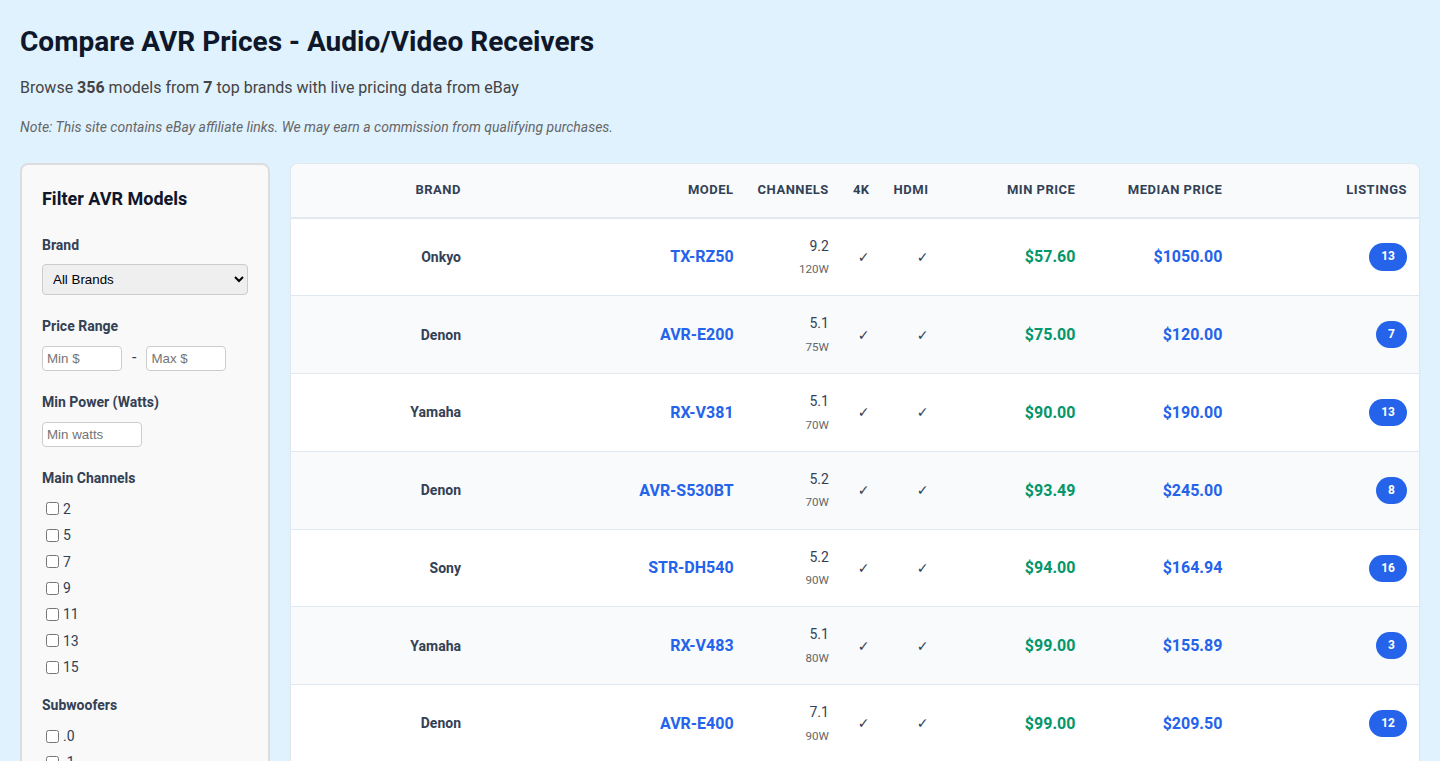Click the $190.00 median price
This screenshot has height=761, width=1440.
[1192, 412]
